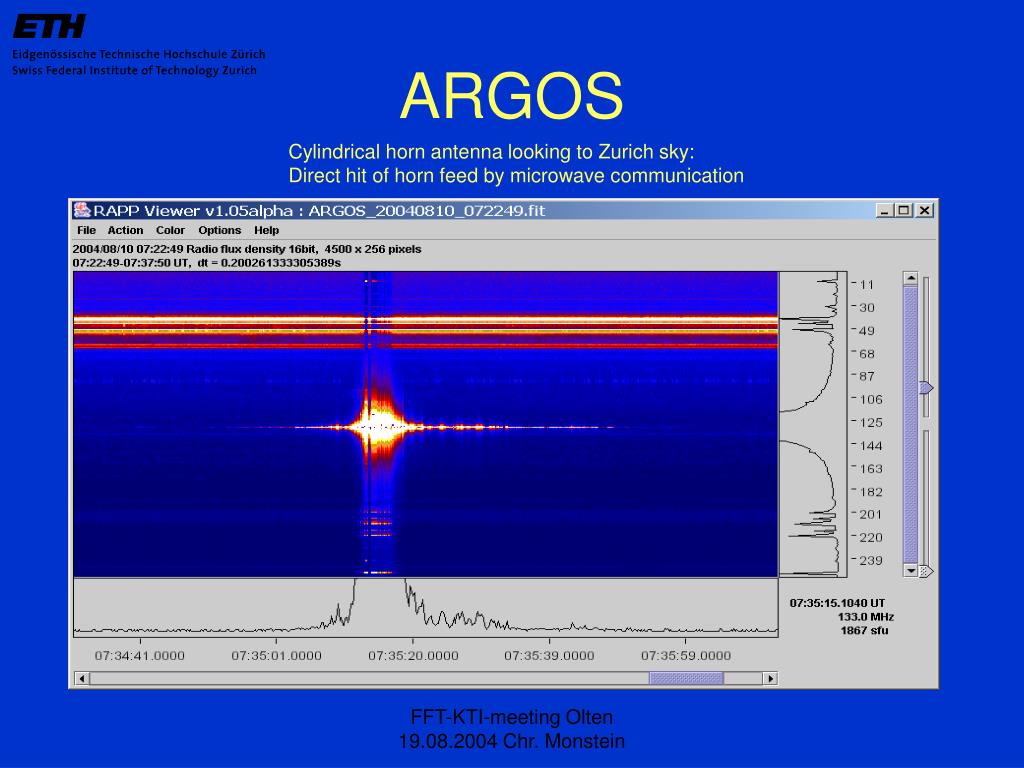
Task: Minimize the RAPP Viewer window
Action: click(x=884, y=210)
